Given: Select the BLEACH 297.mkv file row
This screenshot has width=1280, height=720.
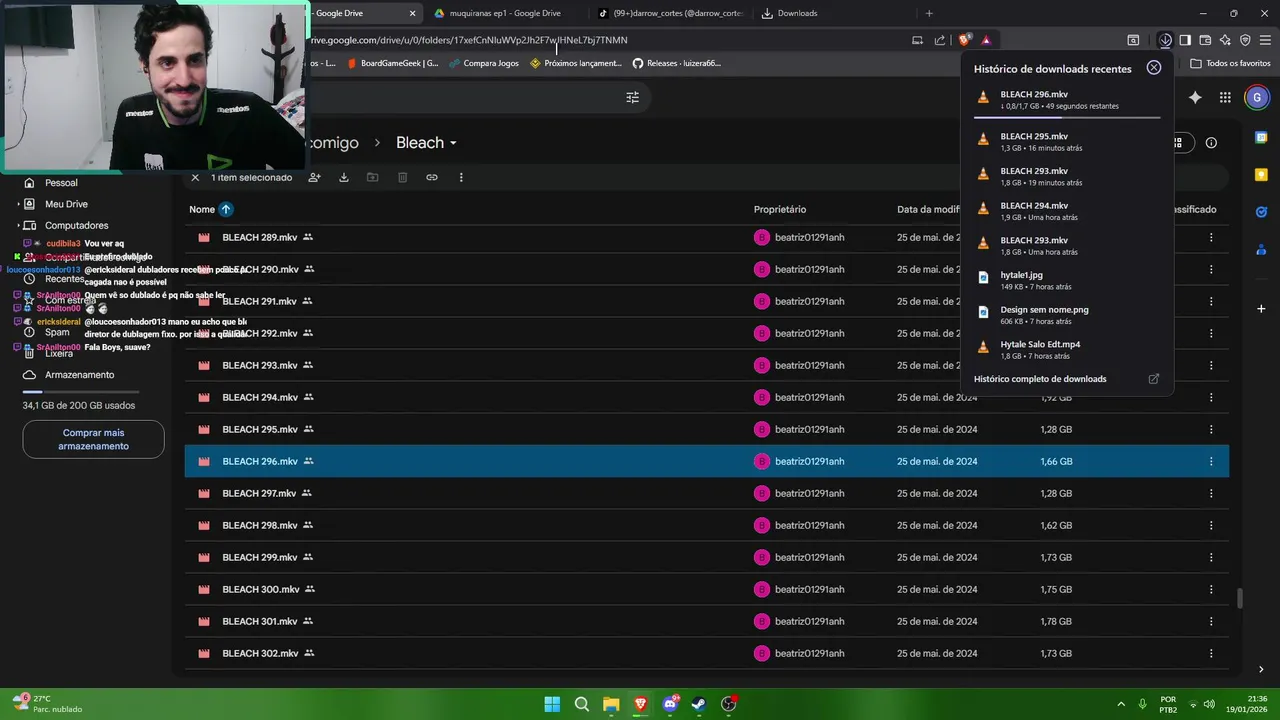Looking at the screenshot, I should tap(706, 493).
